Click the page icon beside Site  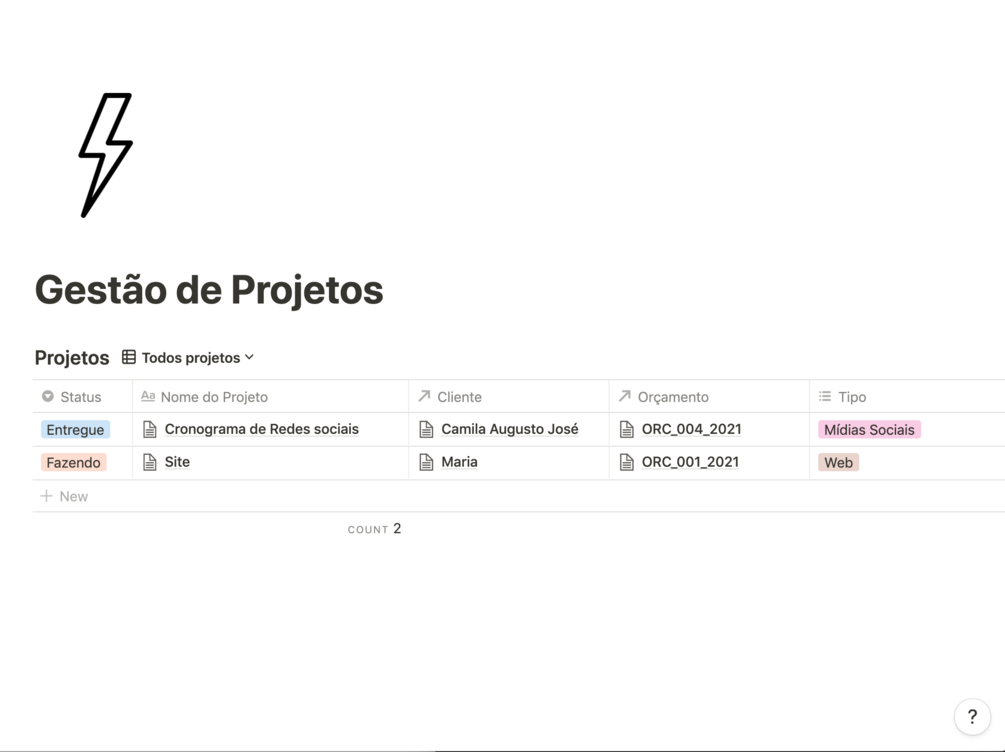click(x=150, y=462)
